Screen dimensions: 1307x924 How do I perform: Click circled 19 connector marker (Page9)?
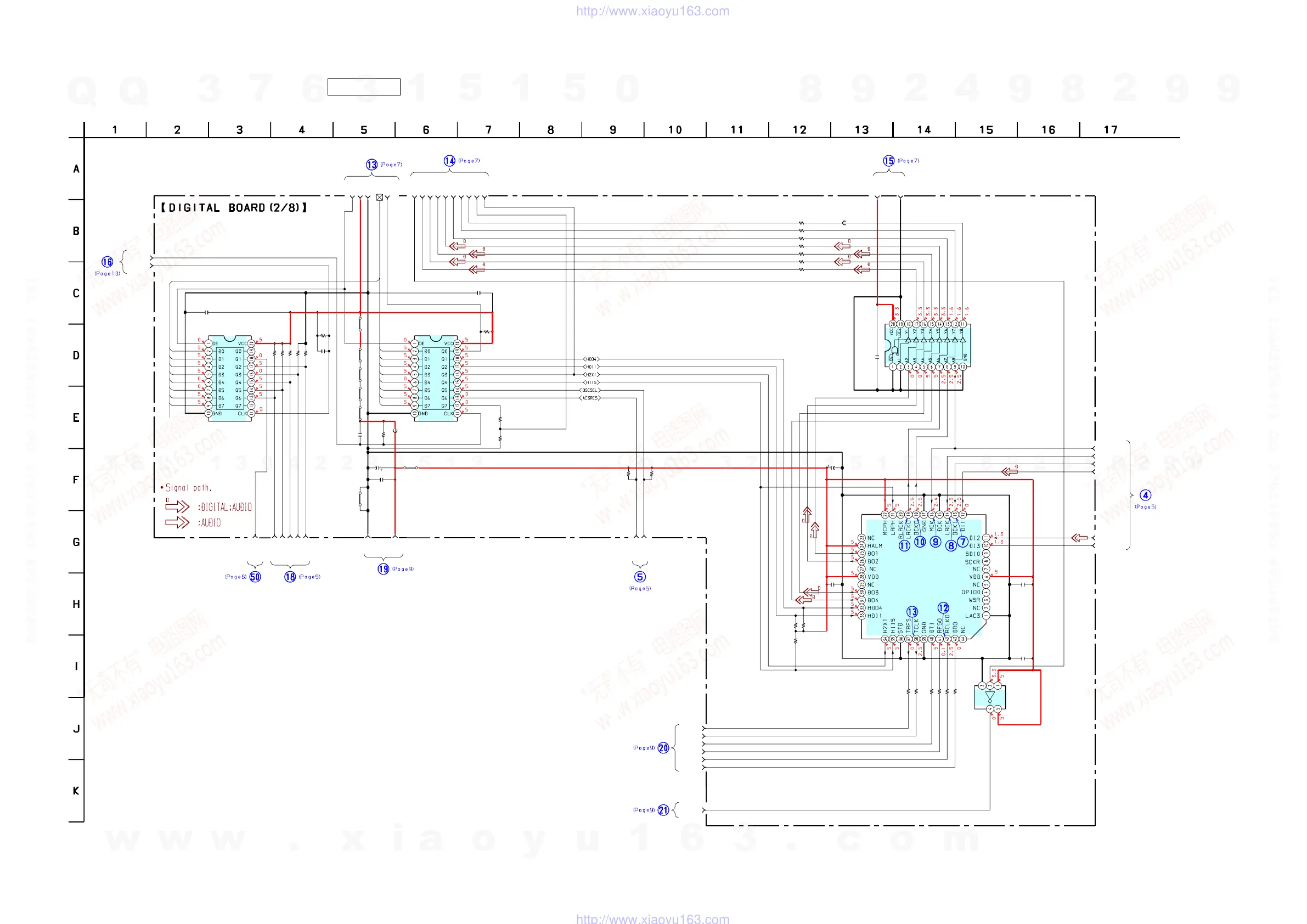click(383, 569)
